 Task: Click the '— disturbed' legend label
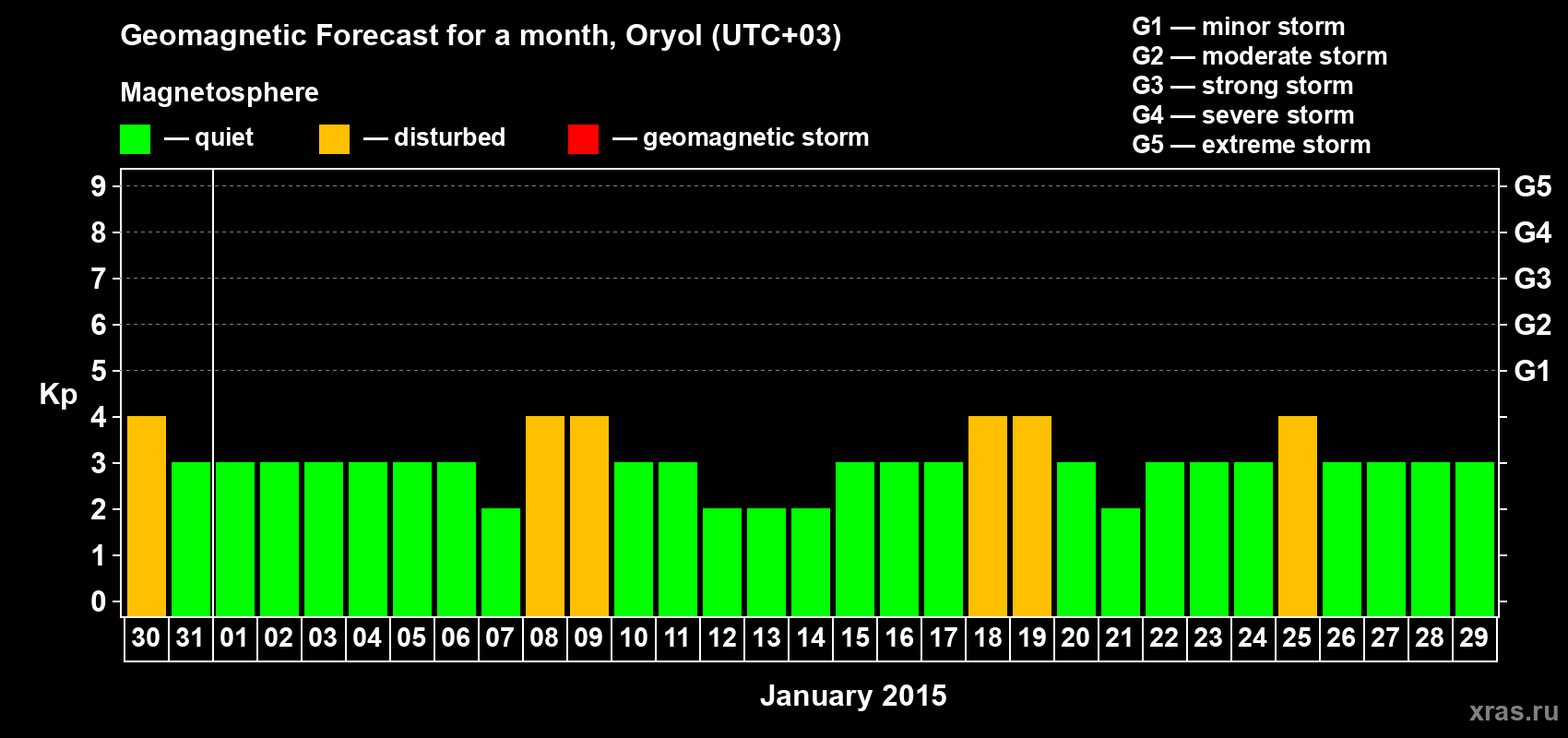click(434, 137)
